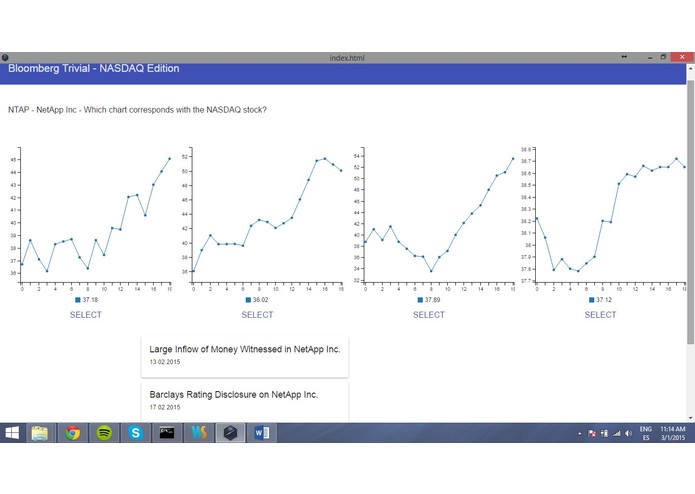This screenshot has height=494, width=695.
Task: Click the Bloomberg Trivial - NASDAQ Edition title
Action: (x=94, y=68)
